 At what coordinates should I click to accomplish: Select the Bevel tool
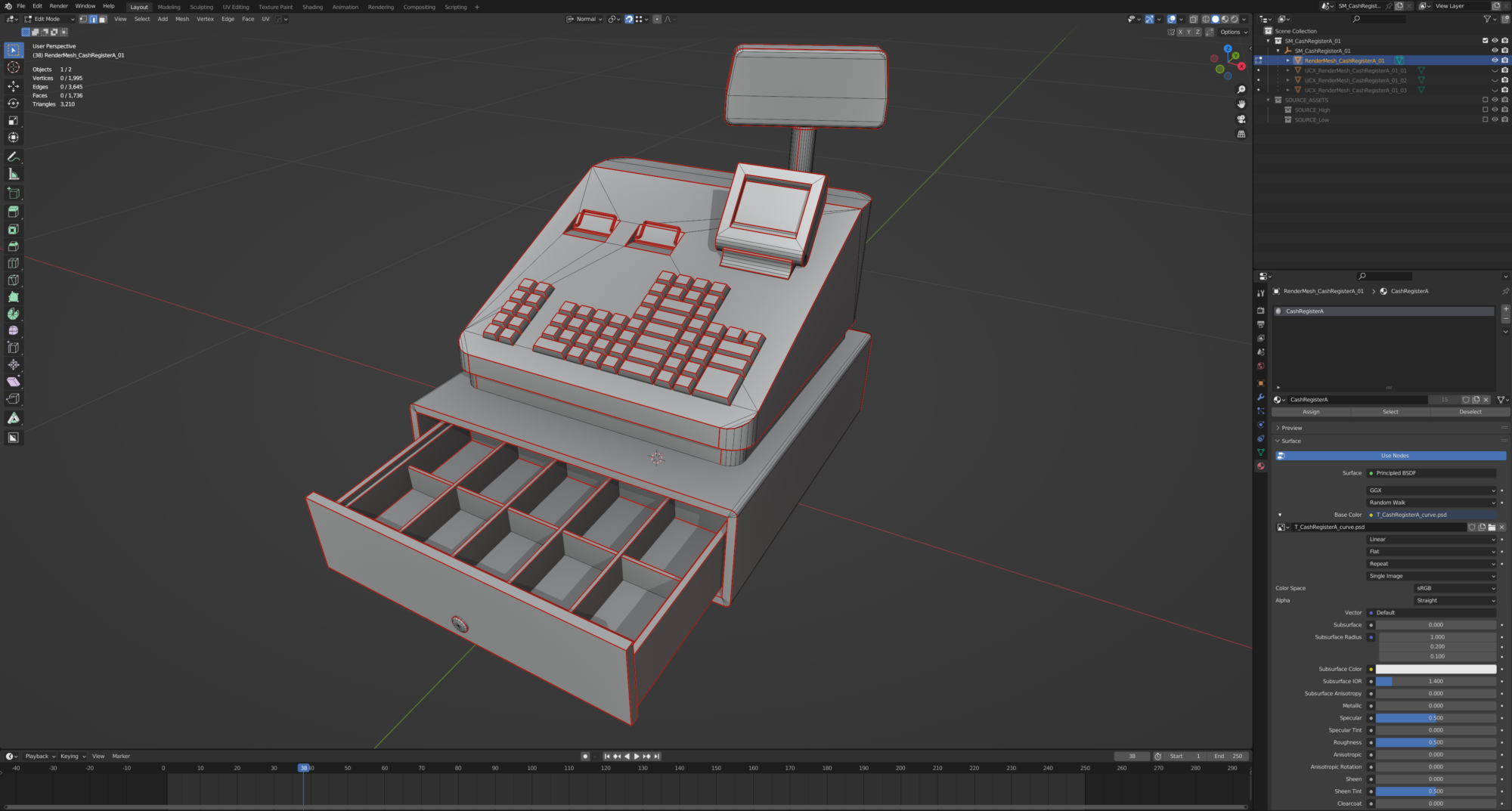(x=14, y=246)
